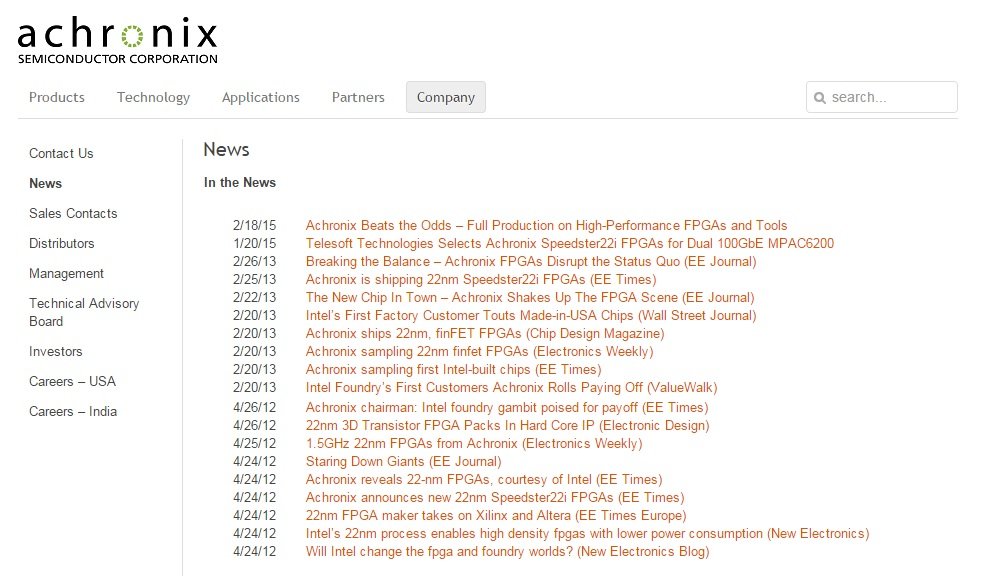Click the search magnifier icon
The image size is (986, 576).
(x=819, y=97)
